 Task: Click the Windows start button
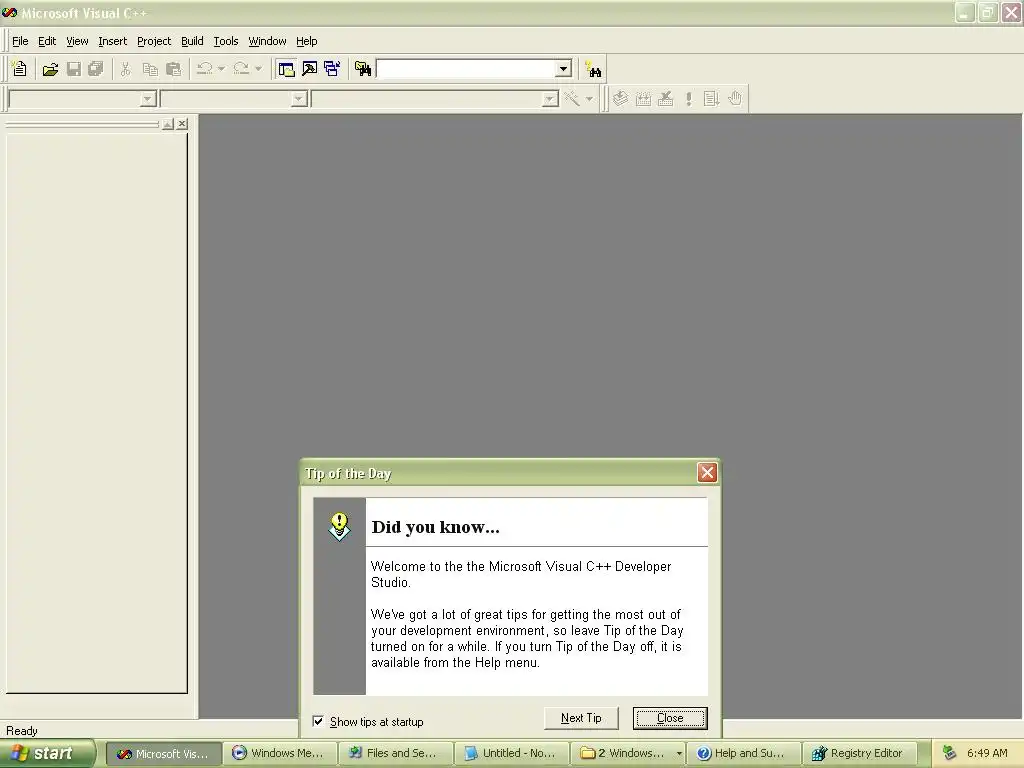click(47, 753)
